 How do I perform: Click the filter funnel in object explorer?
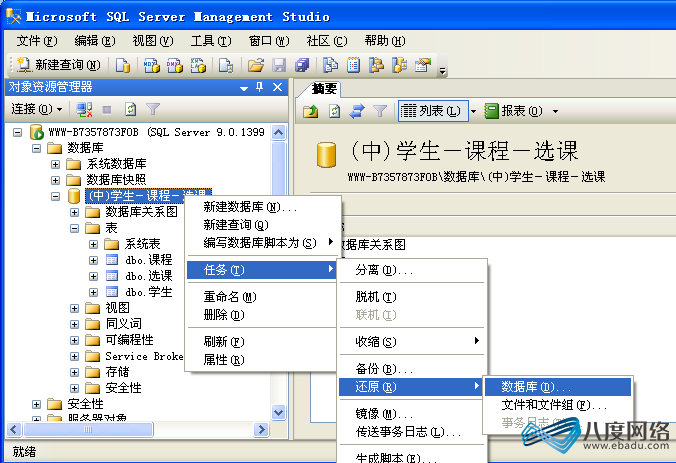click(153, 109)
